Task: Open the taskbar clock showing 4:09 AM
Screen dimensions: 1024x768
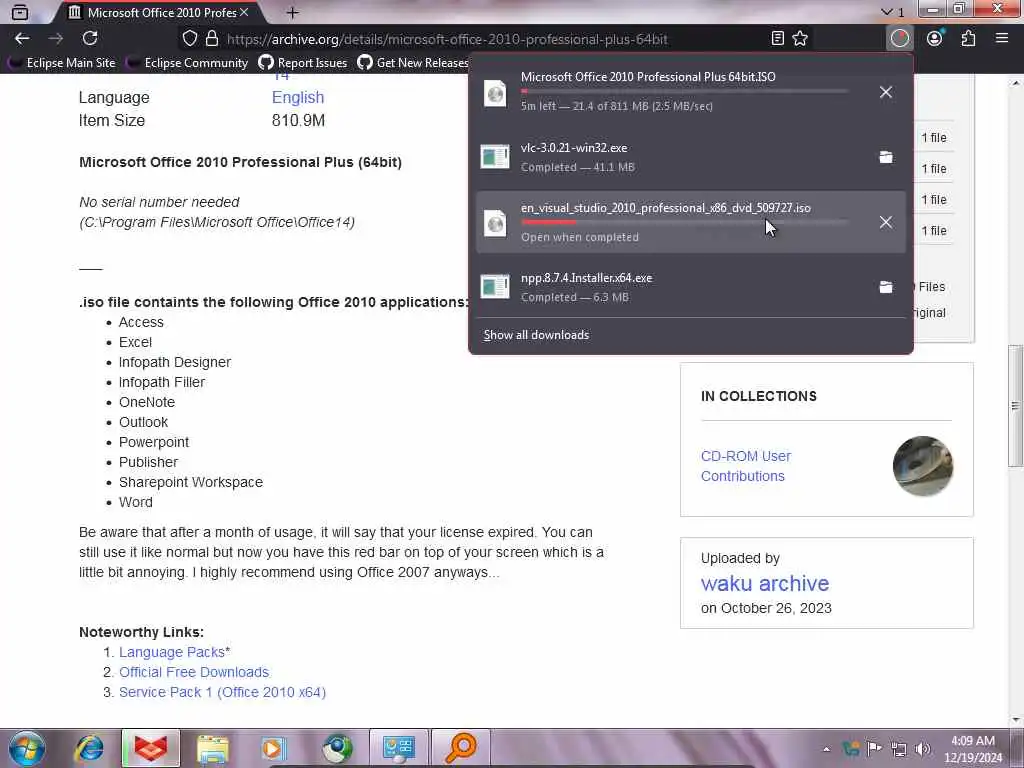Action: click(972, 749)
